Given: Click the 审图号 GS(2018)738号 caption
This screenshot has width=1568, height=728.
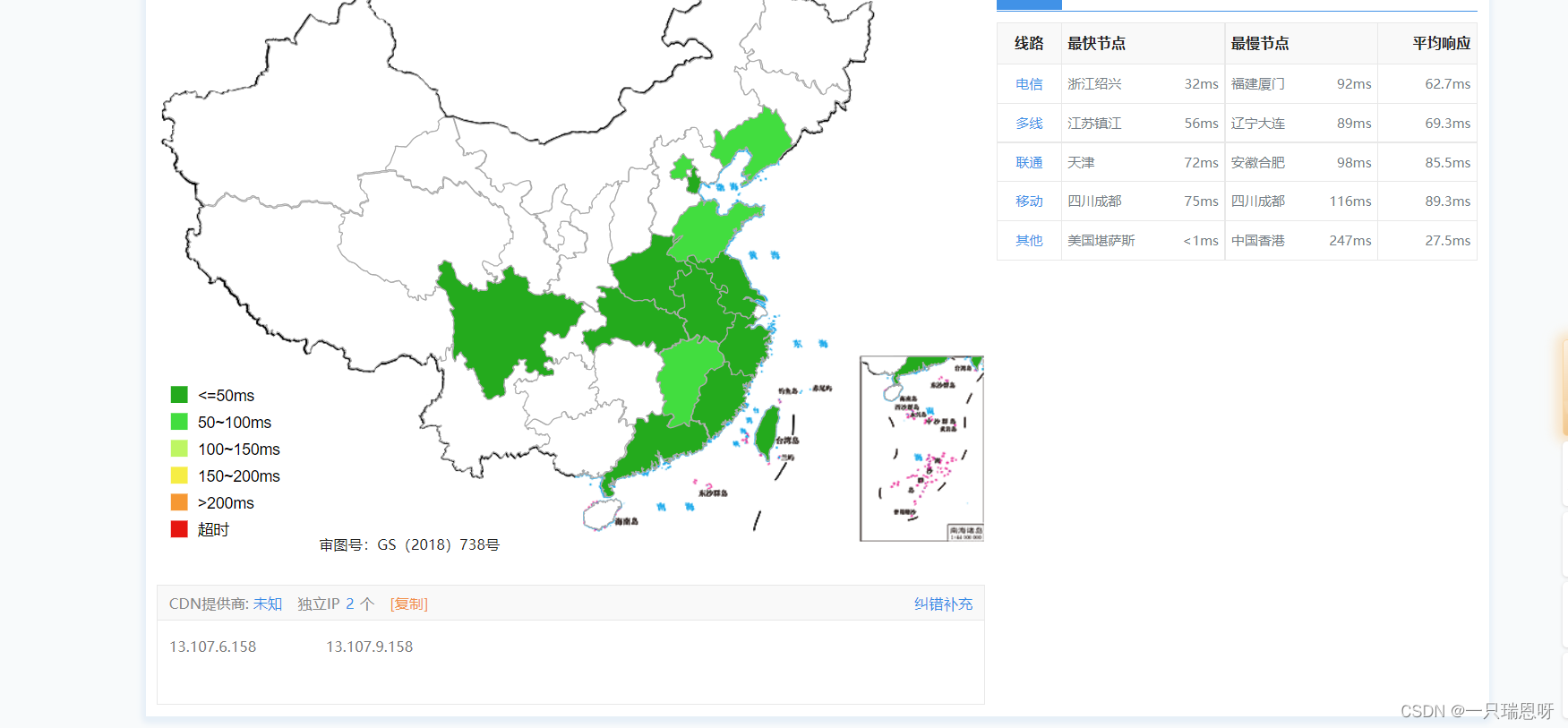Looking at the screenshot, I should pos(409,544).
